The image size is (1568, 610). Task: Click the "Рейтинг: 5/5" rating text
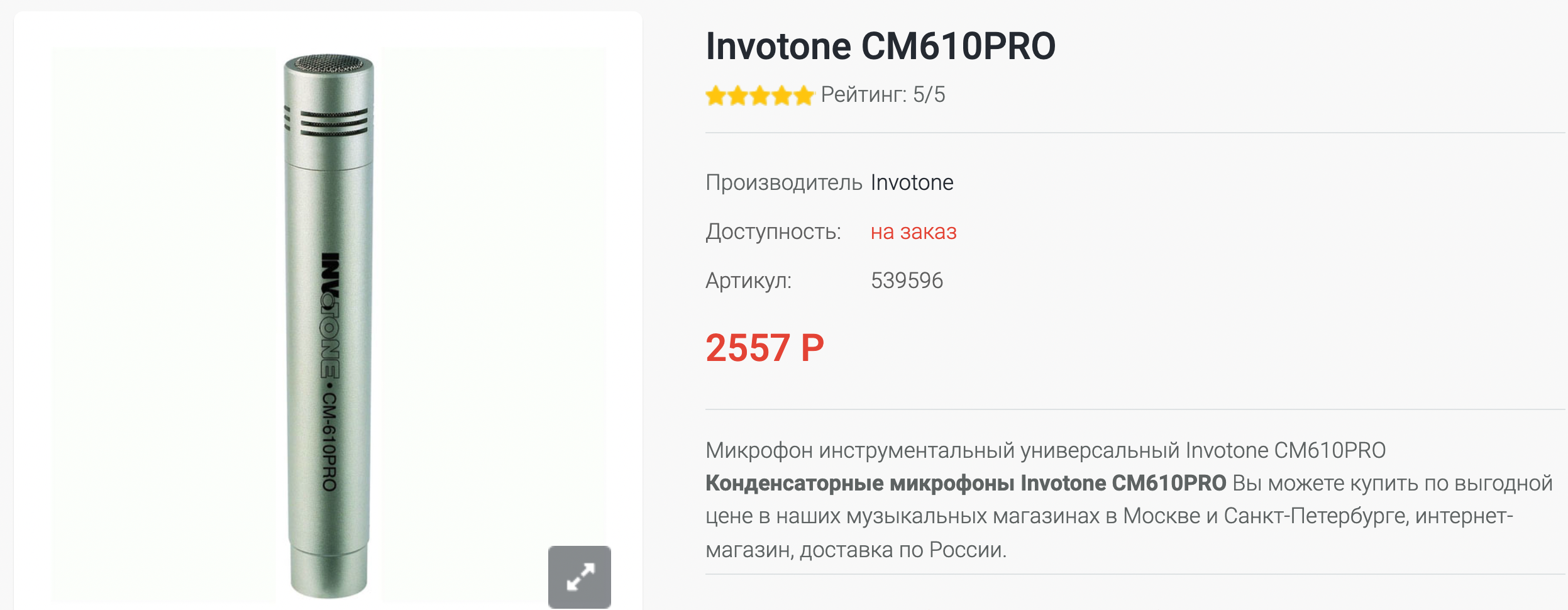[x=883, y=95]
